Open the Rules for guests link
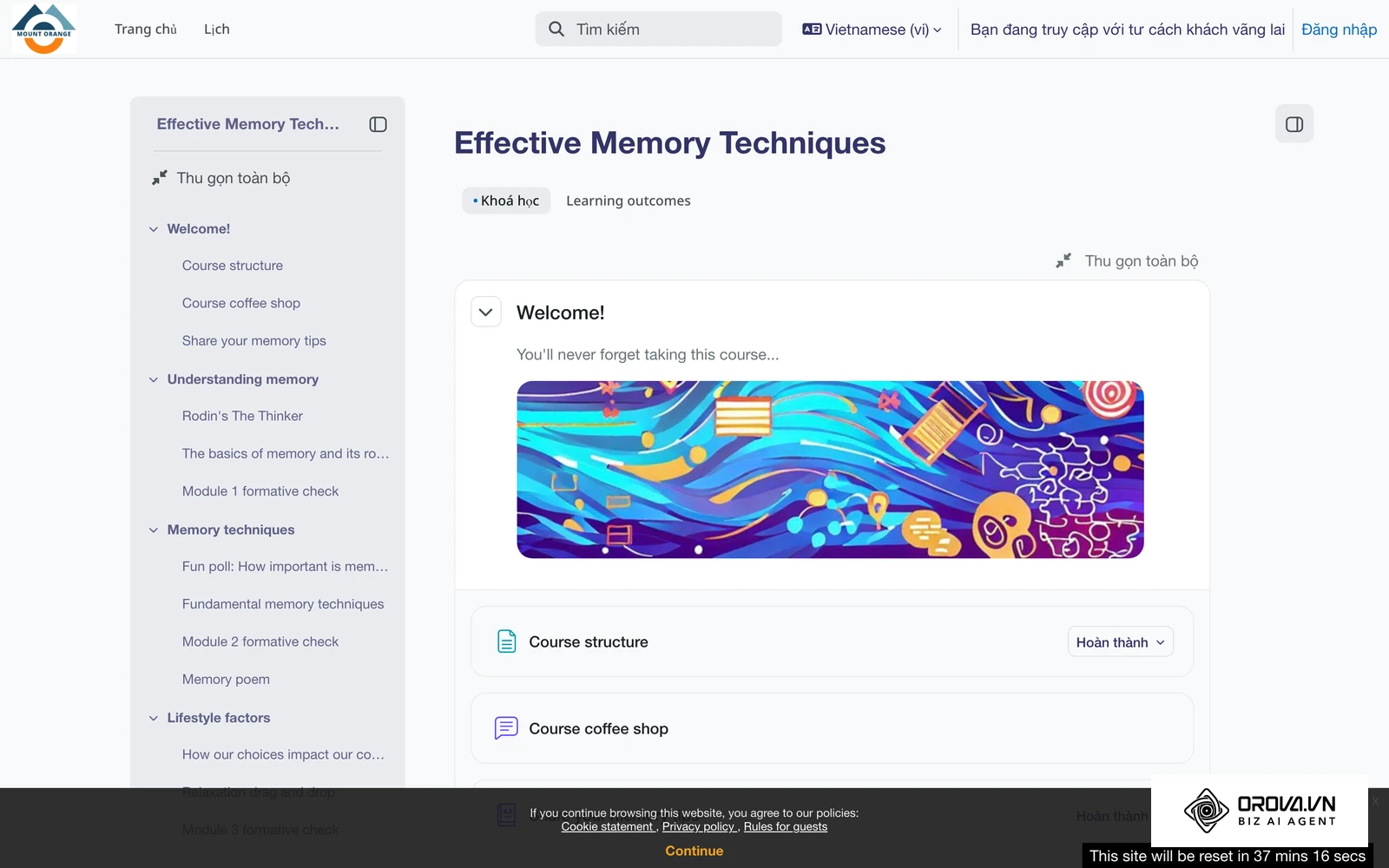The width and height of the screenshot is (1389, 868). pos(786,826)
